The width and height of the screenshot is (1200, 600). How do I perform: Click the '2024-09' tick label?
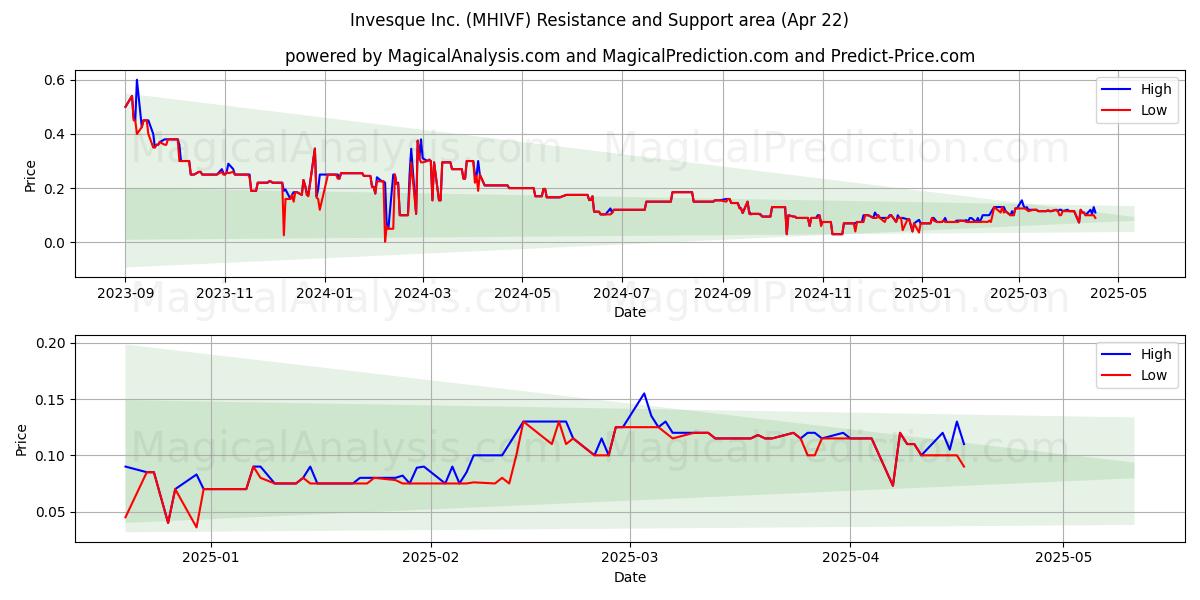point(723,294)
